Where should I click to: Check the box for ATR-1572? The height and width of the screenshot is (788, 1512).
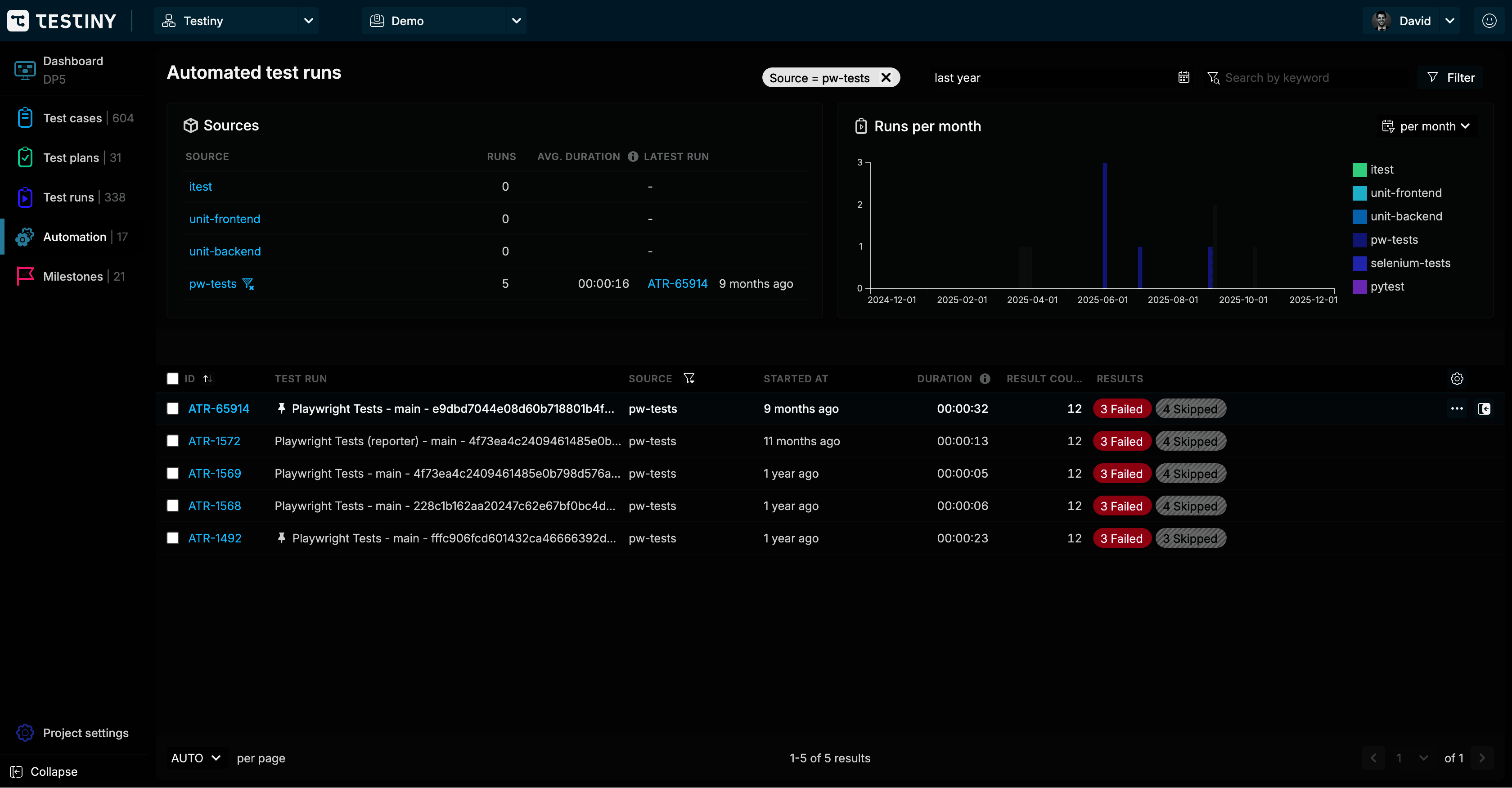172,441
